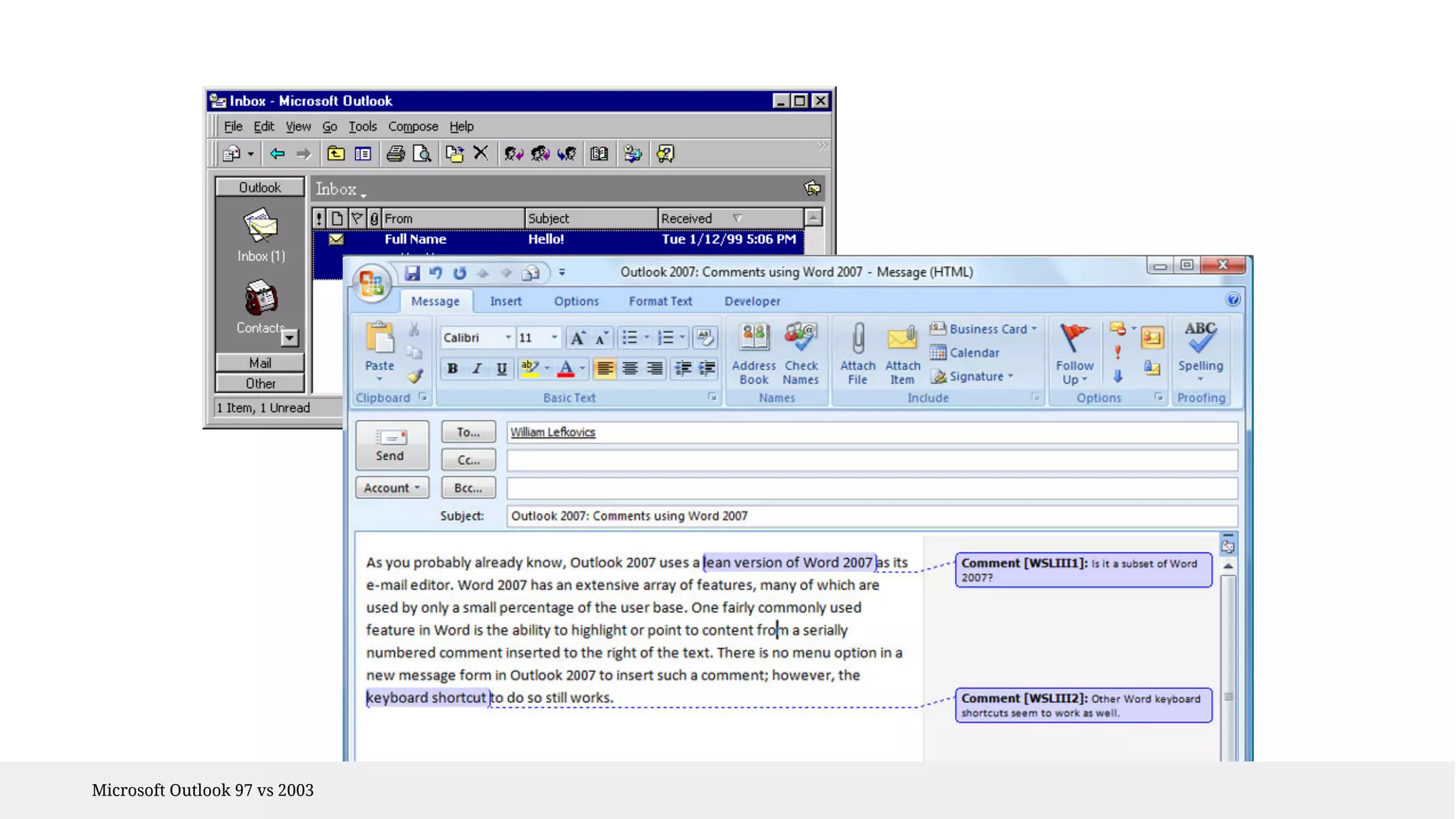
Task: Click Print icon in Outlook 97 toolbar
Action: (395, 154)
